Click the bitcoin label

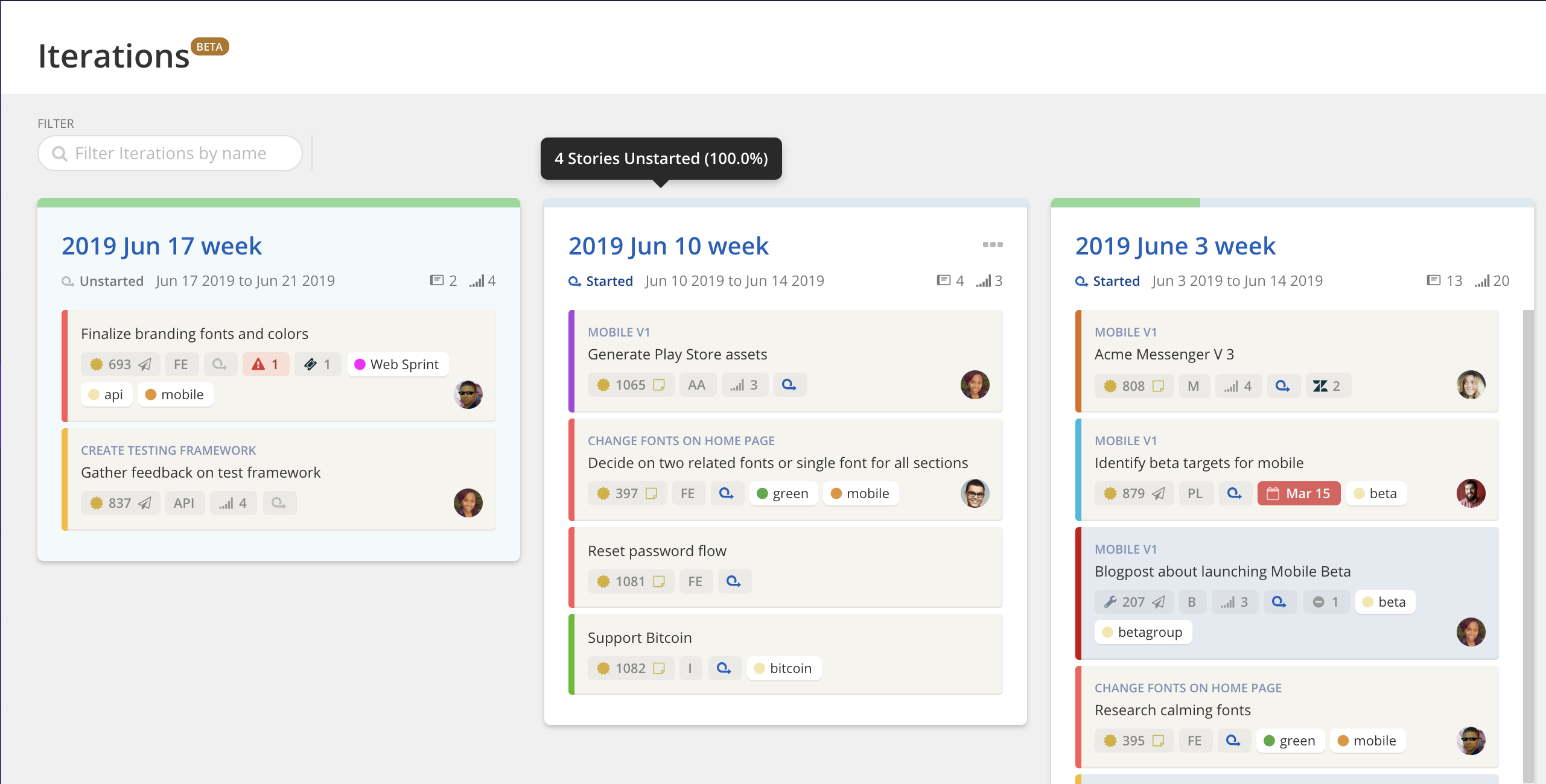[784, 668]
